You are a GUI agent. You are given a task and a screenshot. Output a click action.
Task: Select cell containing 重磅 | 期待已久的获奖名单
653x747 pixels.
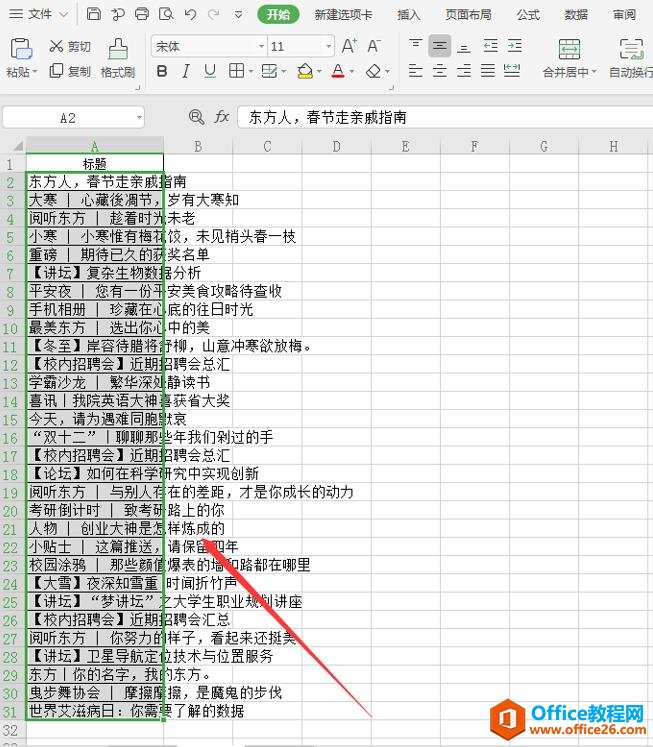95,254
